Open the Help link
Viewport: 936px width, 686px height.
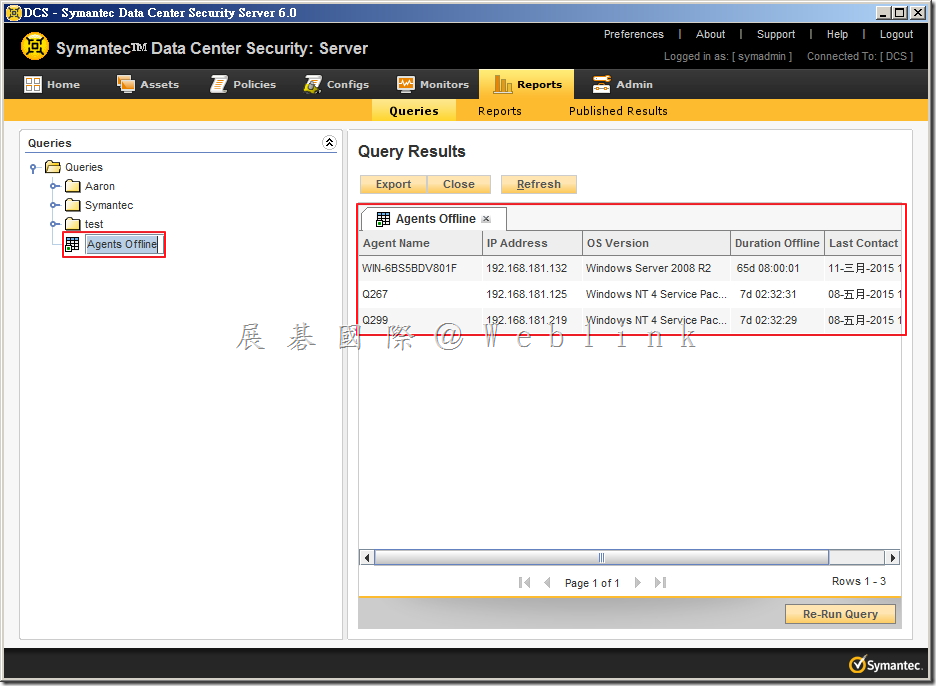[837, 34]
